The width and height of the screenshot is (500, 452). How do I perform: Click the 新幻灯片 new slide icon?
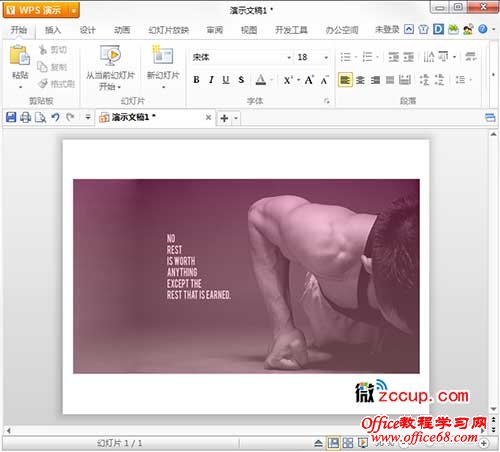click(x=163, y=55)
